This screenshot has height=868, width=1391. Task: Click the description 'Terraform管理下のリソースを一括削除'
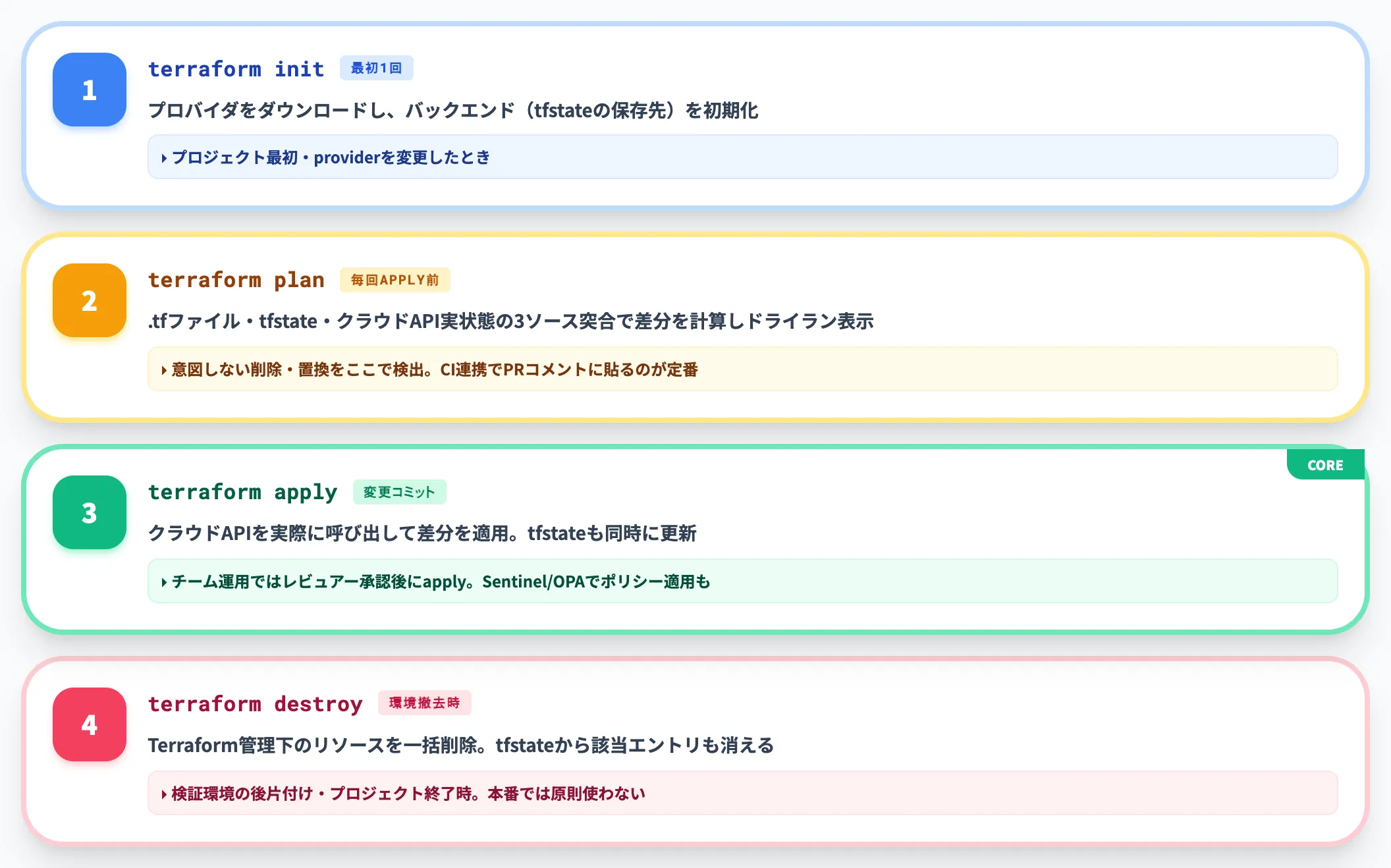pyautogui.click(x=461, y=746)
